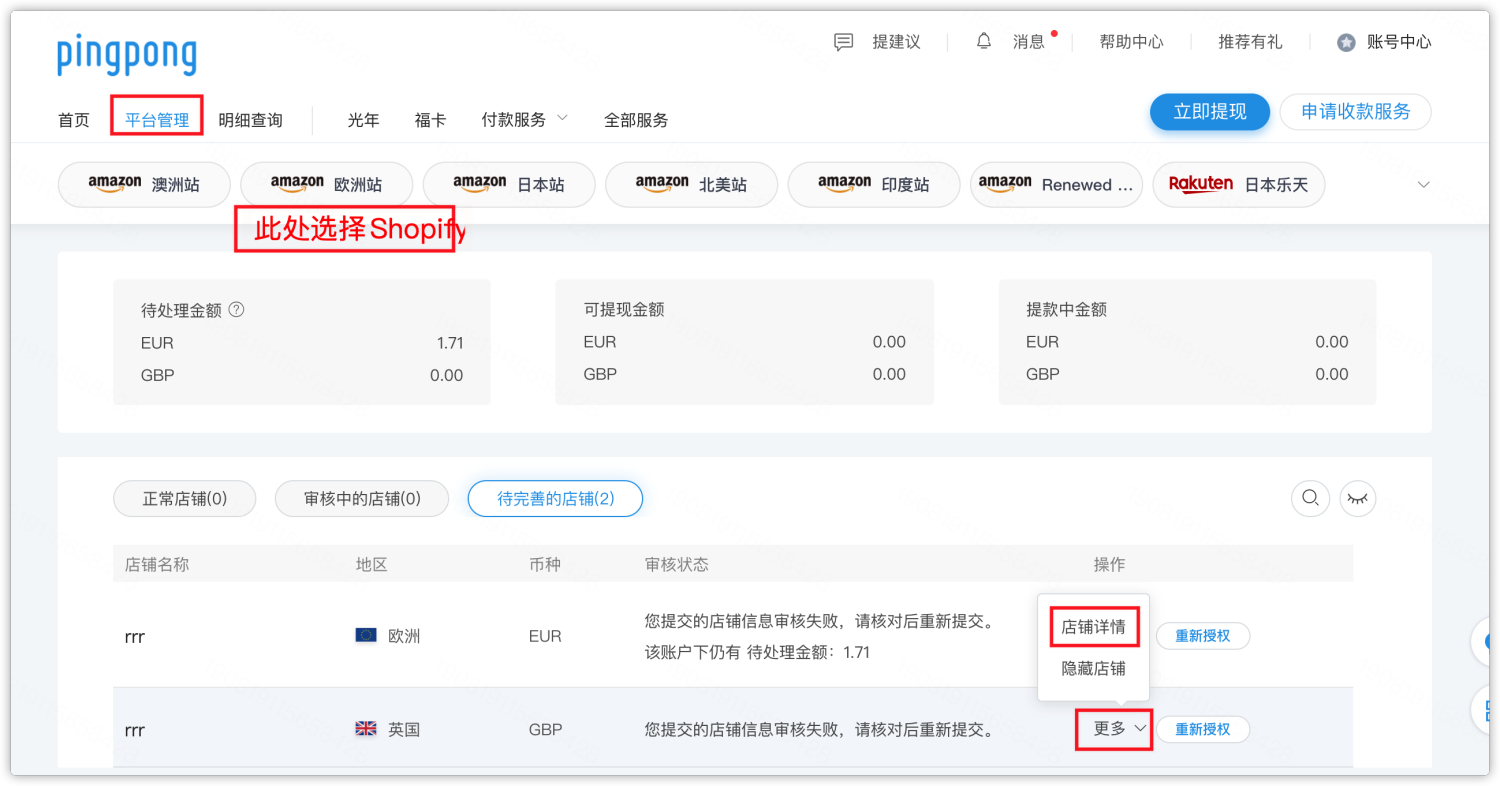Open the 付款服务 dropdown menu

click(x=524, y=120)
